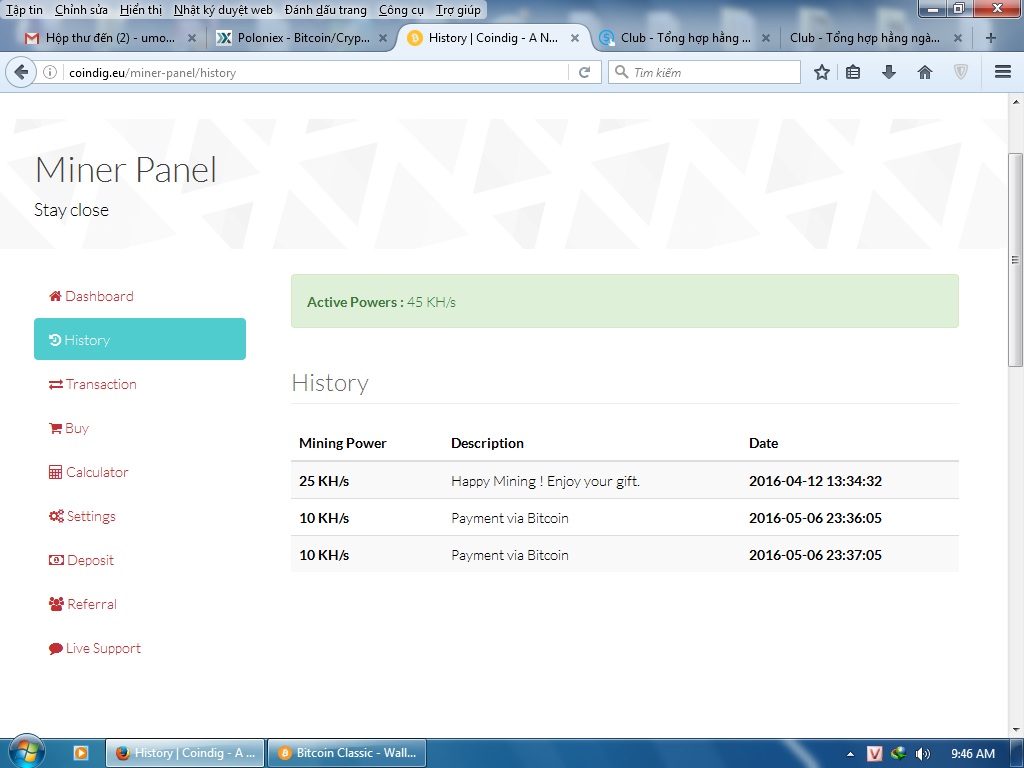Click the Miner Panel heading
The width and height of the screenshot is (1024, 768).
pyautogui.click(x=125, y=170)
